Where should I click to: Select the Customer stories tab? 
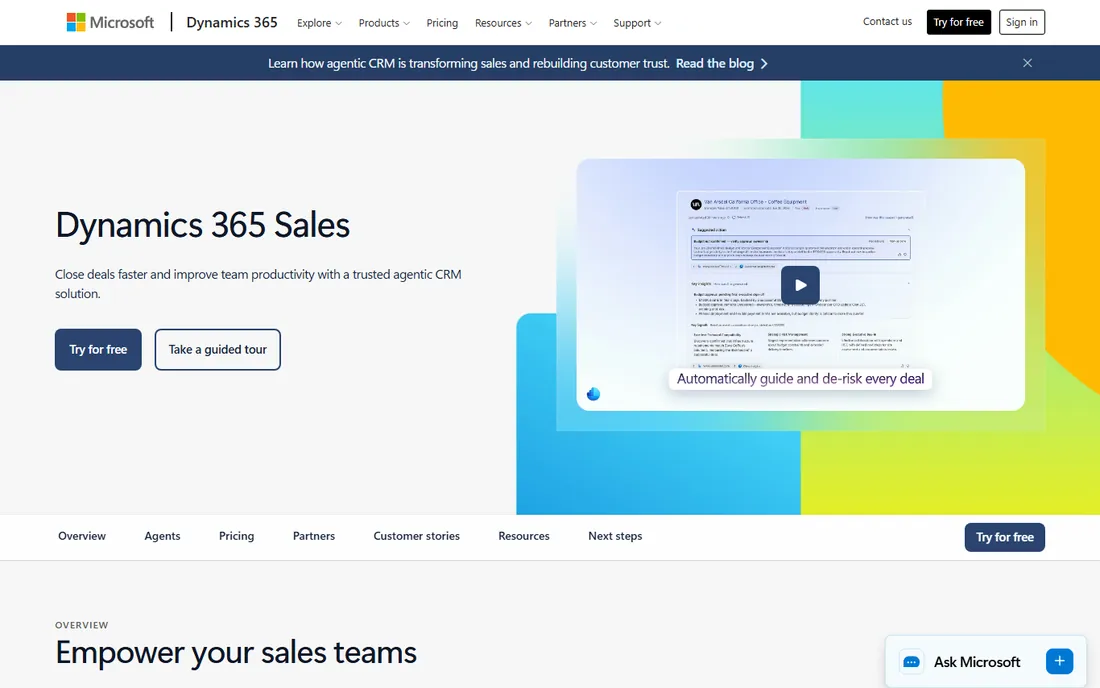[x=417, y=536]
